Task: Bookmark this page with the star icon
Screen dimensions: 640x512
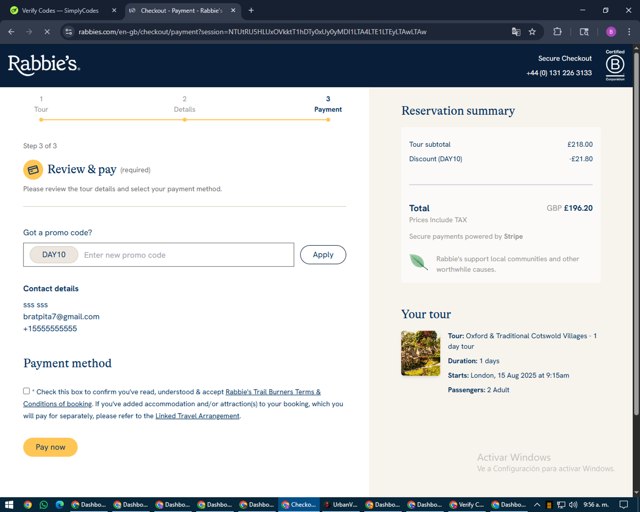Action: (532, 31)
